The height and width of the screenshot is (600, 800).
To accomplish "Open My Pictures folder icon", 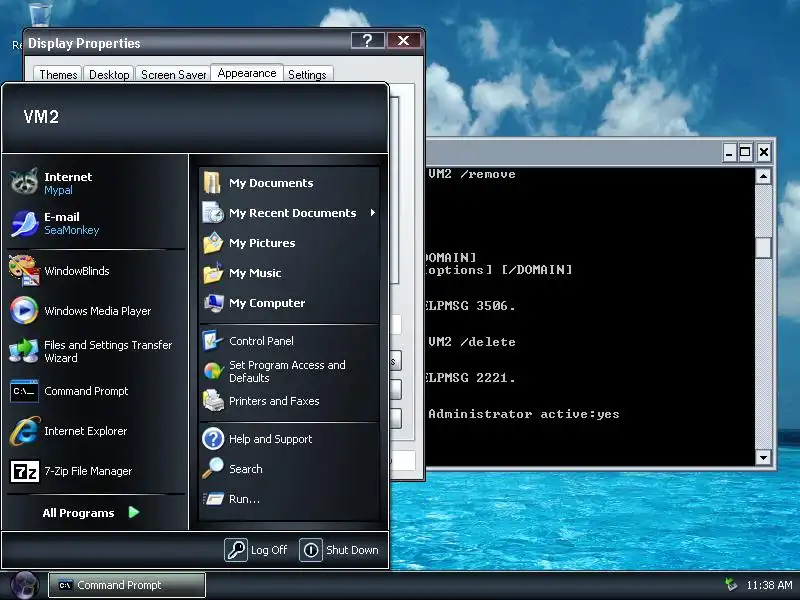I will 213,242.
